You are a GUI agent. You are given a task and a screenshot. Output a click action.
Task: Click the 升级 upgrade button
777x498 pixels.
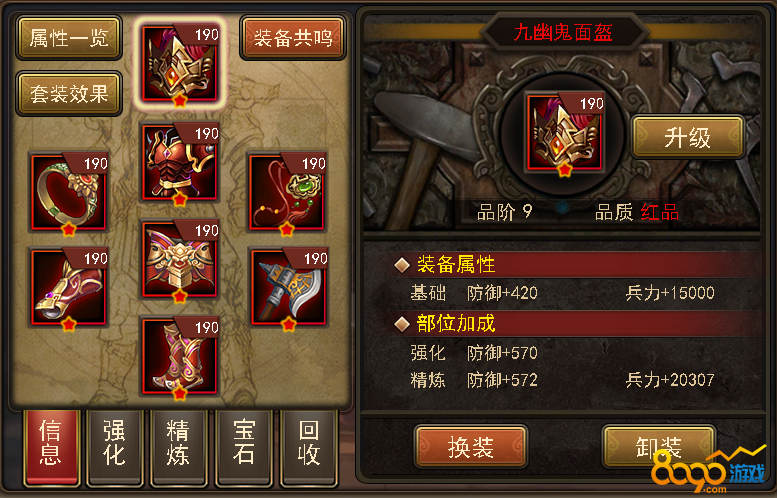[x=688, y=137]
